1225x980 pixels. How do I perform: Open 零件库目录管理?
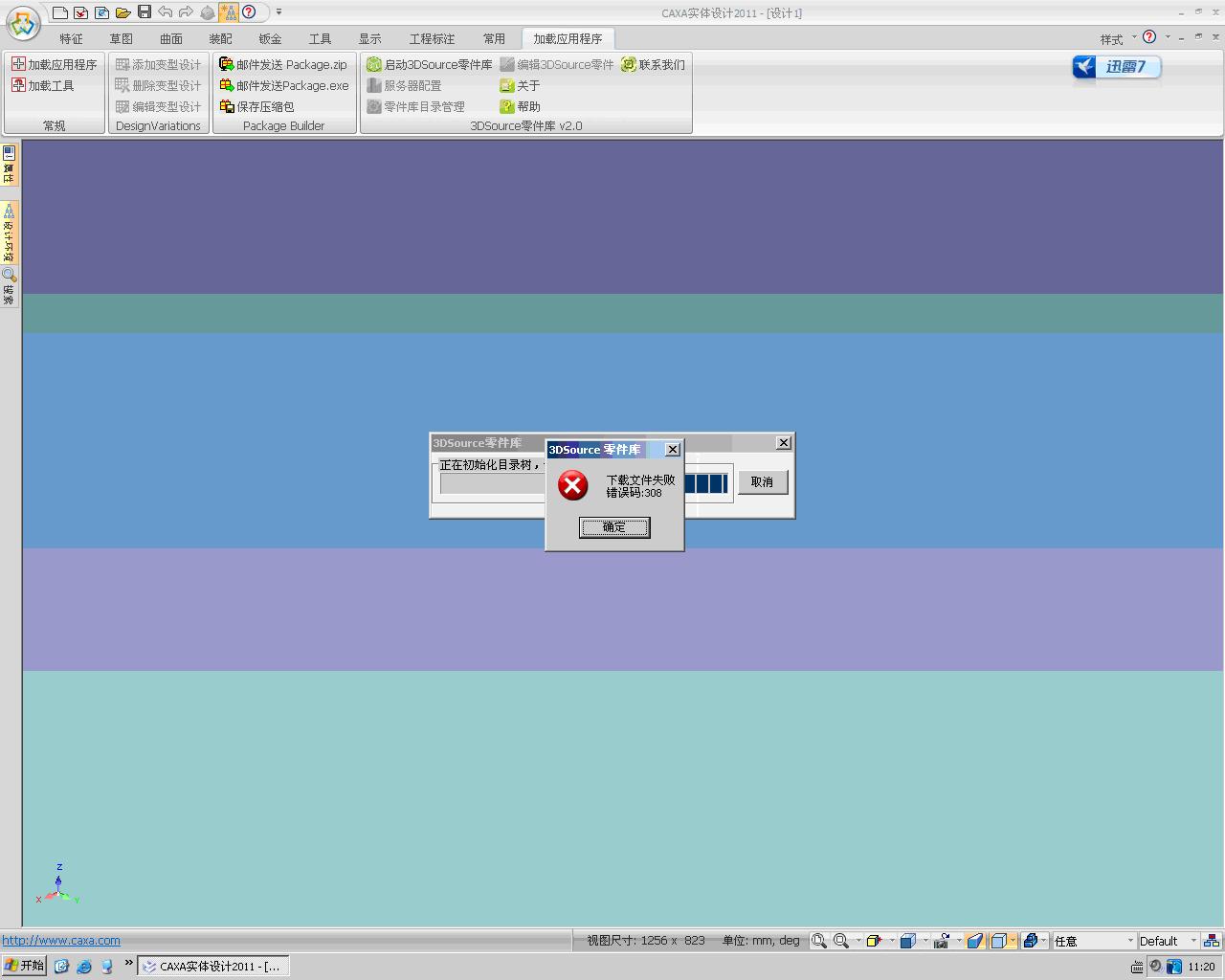415,106
